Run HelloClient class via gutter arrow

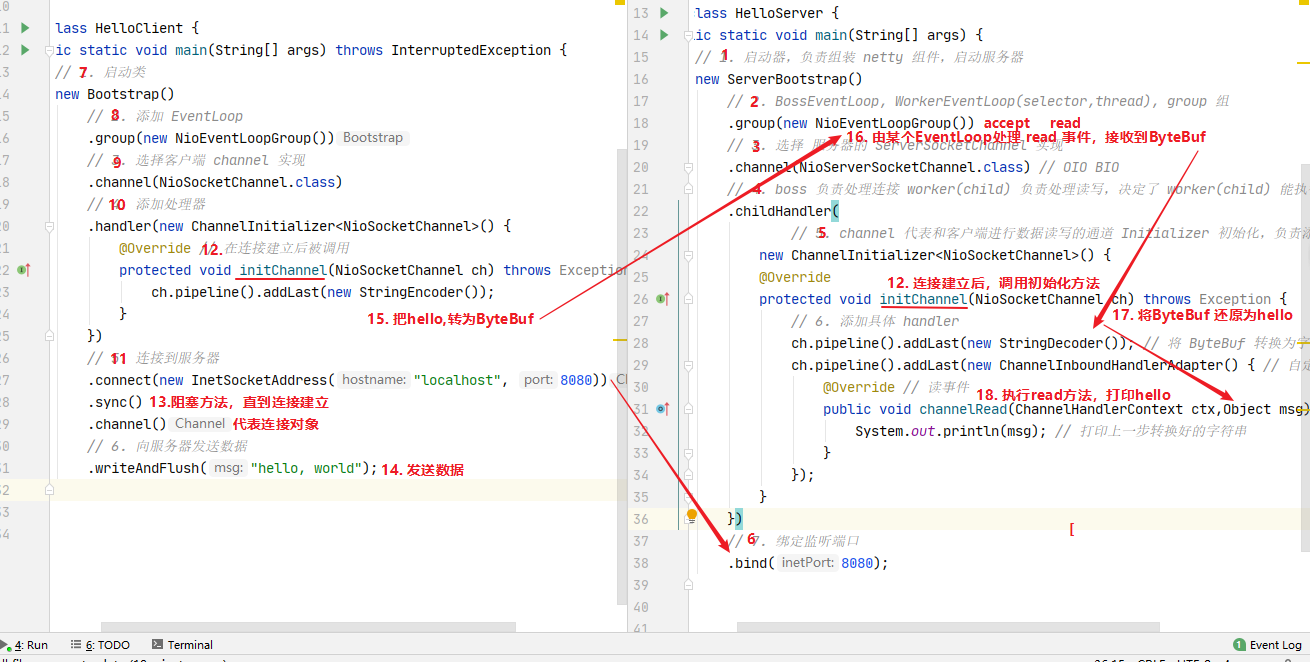[x=24, y=28]
